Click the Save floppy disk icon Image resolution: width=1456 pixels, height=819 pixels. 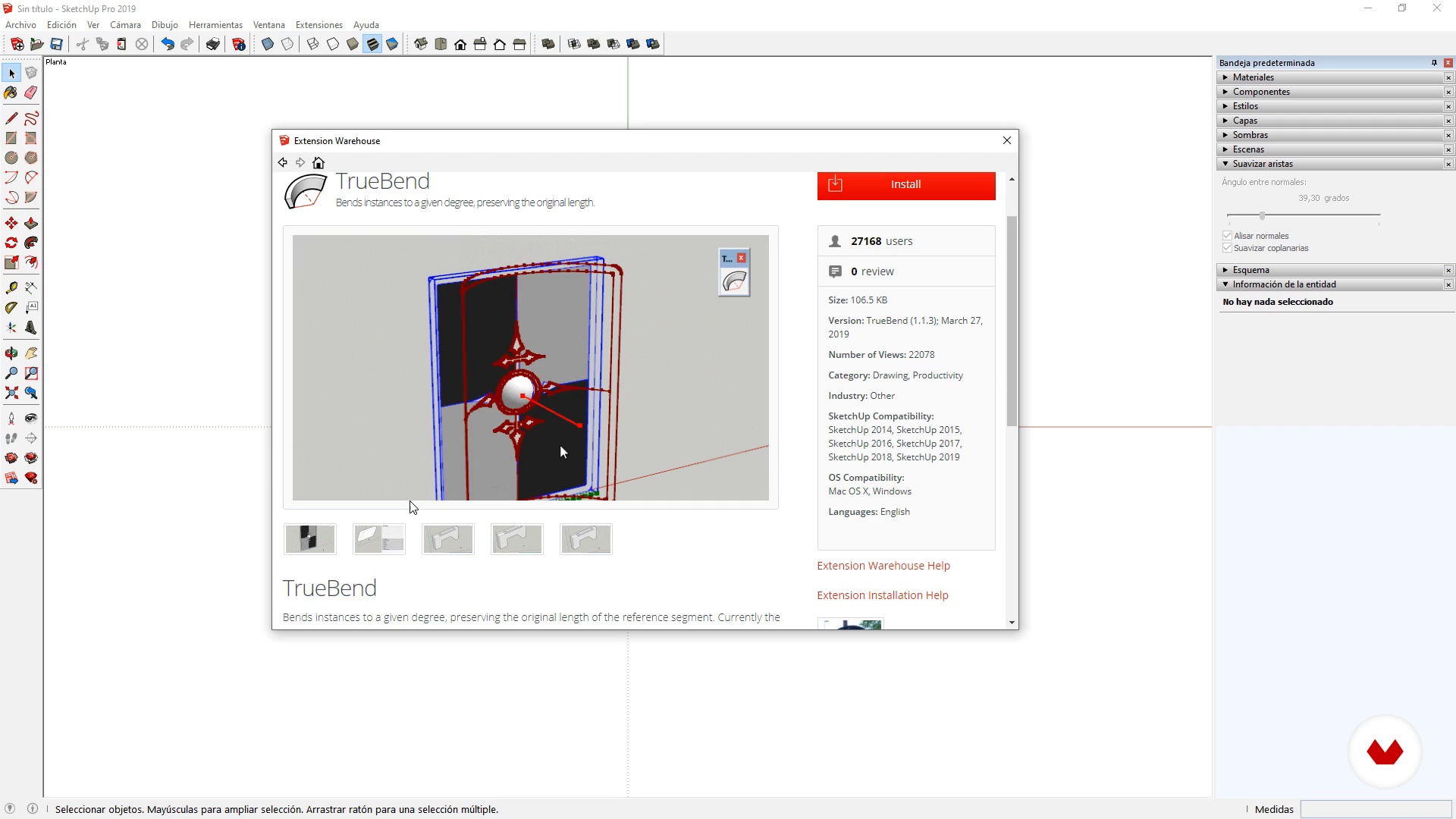(x=57, y=44)
